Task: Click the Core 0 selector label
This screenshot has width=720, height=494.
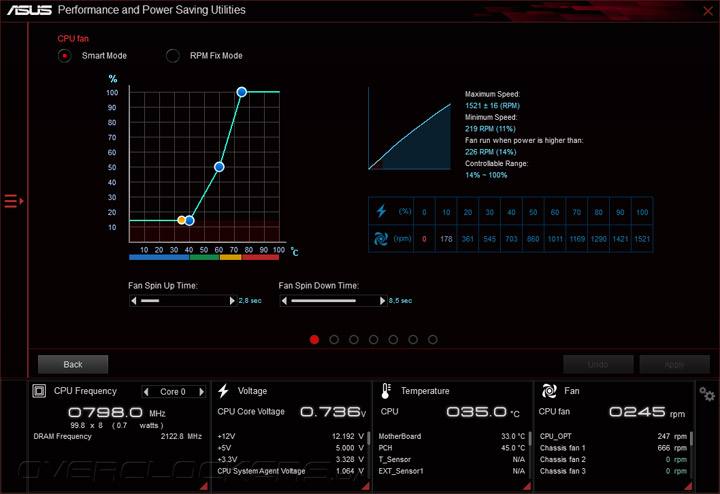Action: pyautogui.click(x=173, y=392)
